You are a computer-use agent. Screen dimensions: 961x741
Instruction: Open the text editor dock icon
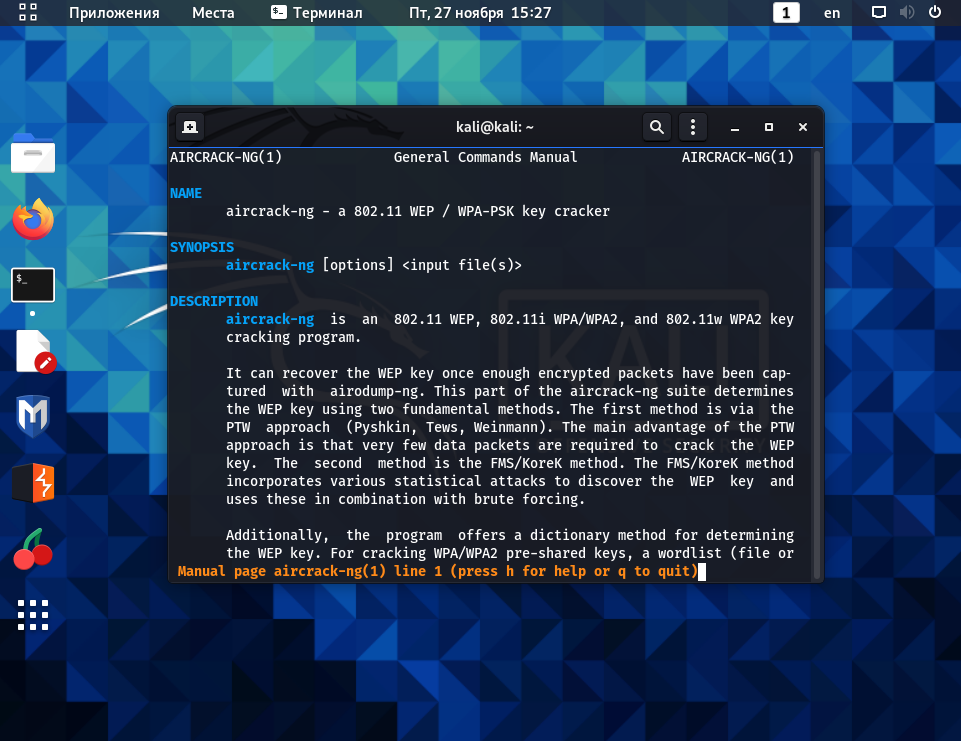click(x=35, y=351)
